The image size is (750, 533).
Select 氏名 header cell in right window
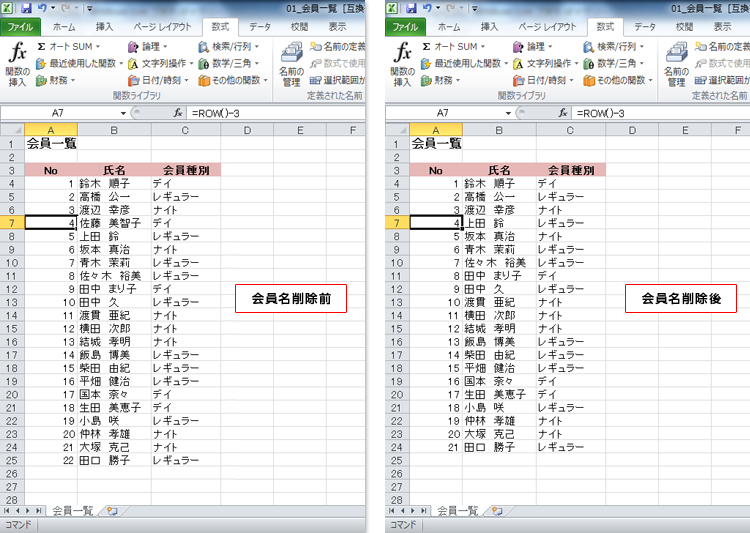[x=499, y=170]
